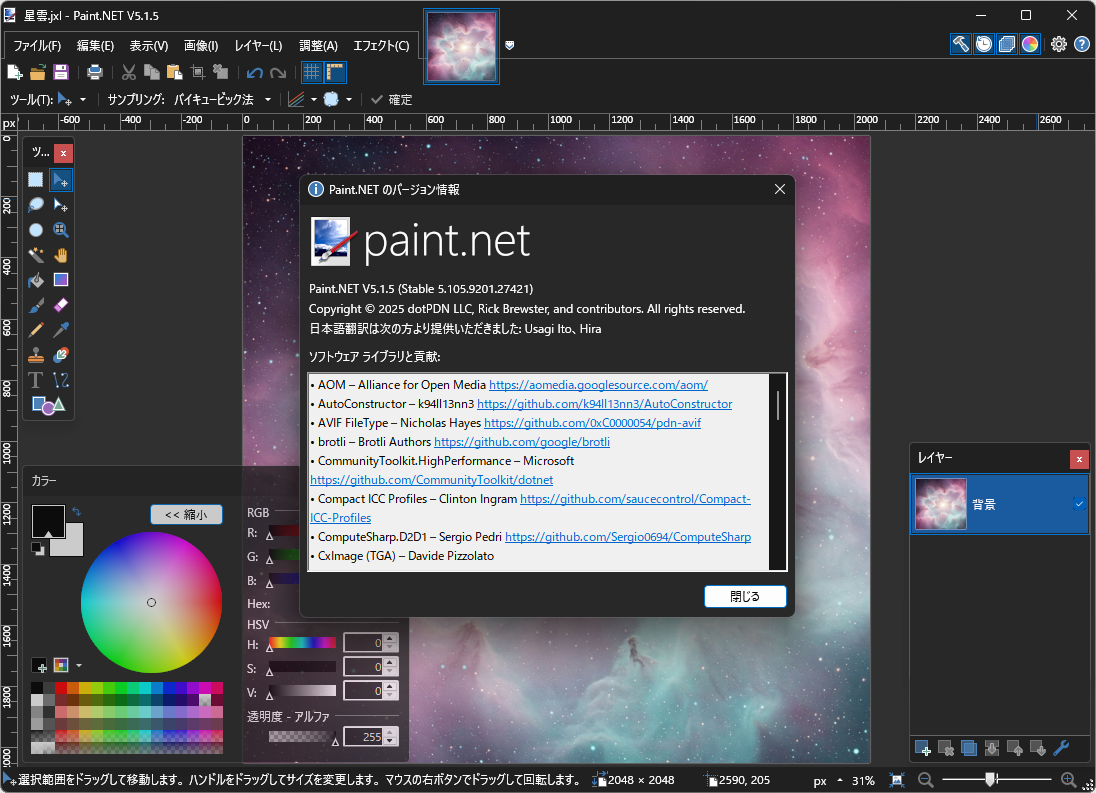Select the Clone Stamp tool

coord(35,354)
